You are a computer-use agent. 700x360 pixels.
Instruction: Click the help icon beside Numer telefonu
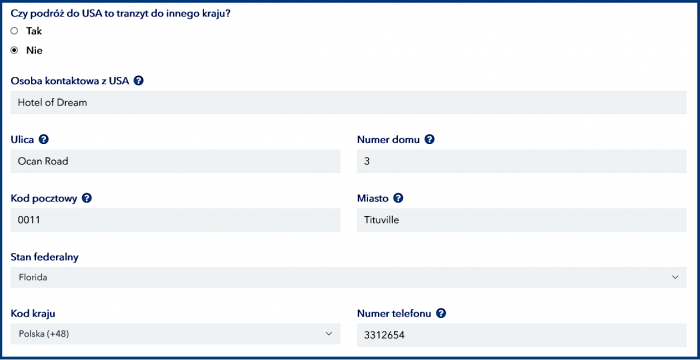coord(441,313)
